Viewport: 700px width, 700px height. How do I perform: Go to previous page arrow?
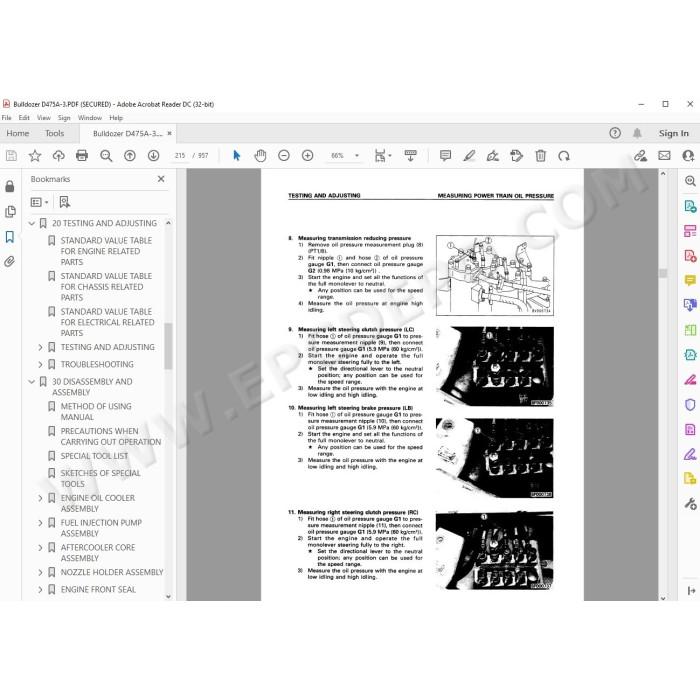(x=130, y=156)
